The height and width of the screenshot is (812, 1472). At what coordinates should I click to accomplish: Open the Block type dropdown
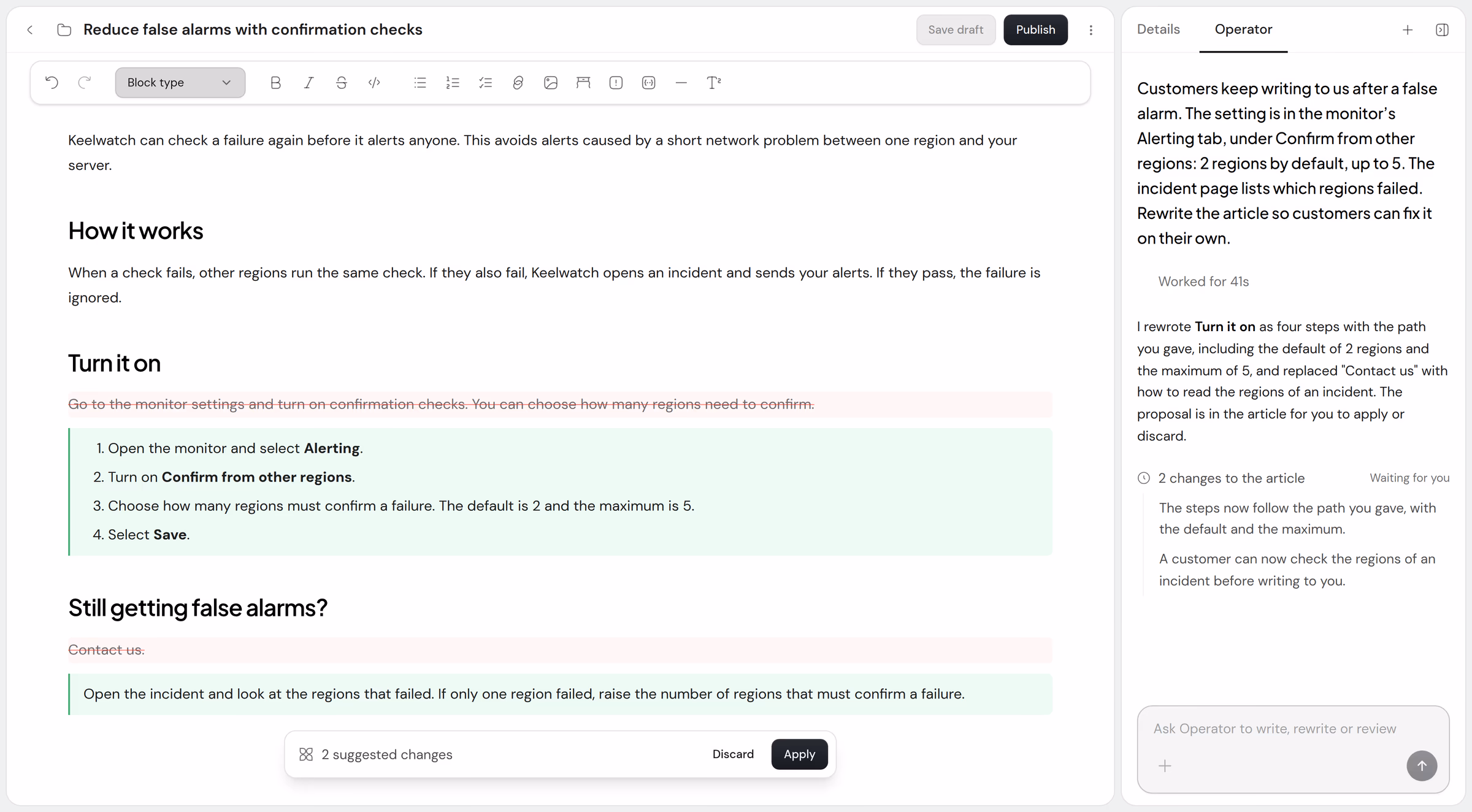click(x=180, y=83)
